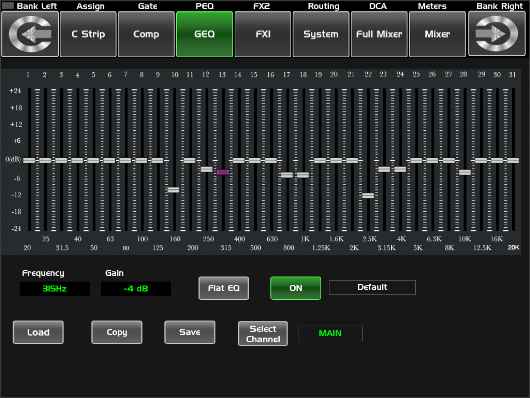Click the Copy button
530x398 pixels.
tap(117, 332)
